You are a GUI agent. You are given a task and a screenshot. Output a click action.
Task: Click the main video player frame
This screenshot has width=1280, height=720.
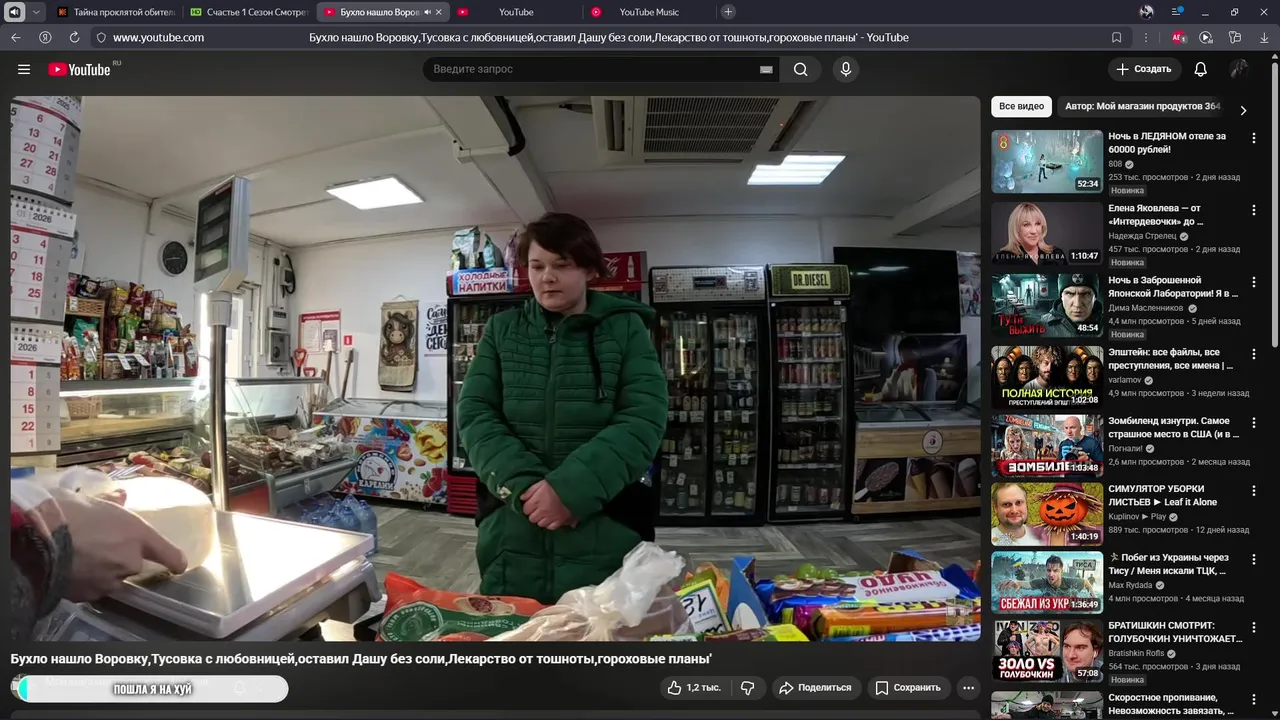495,368
